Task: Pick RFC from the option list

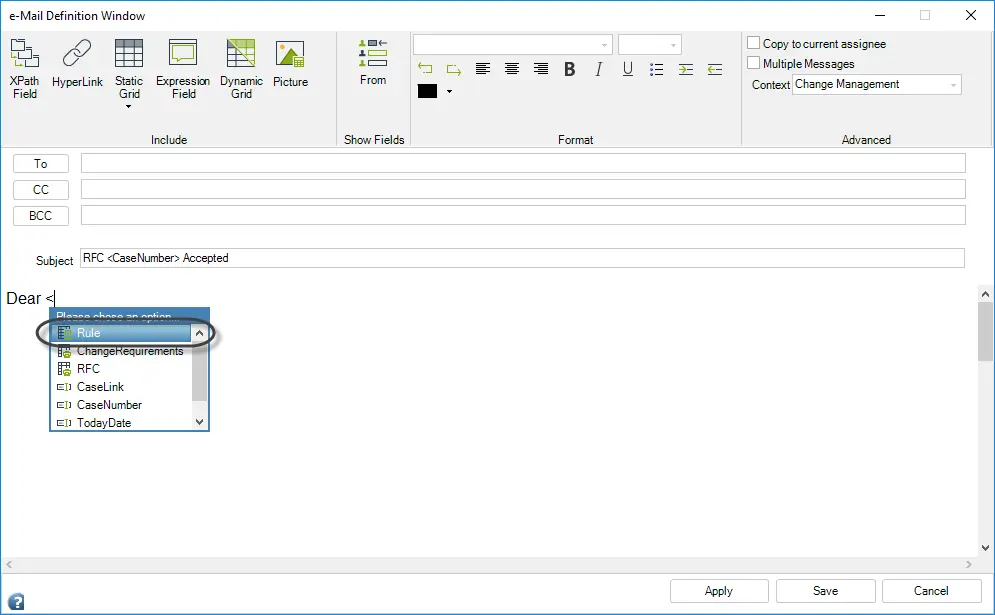Action: [x=122, y=369]
